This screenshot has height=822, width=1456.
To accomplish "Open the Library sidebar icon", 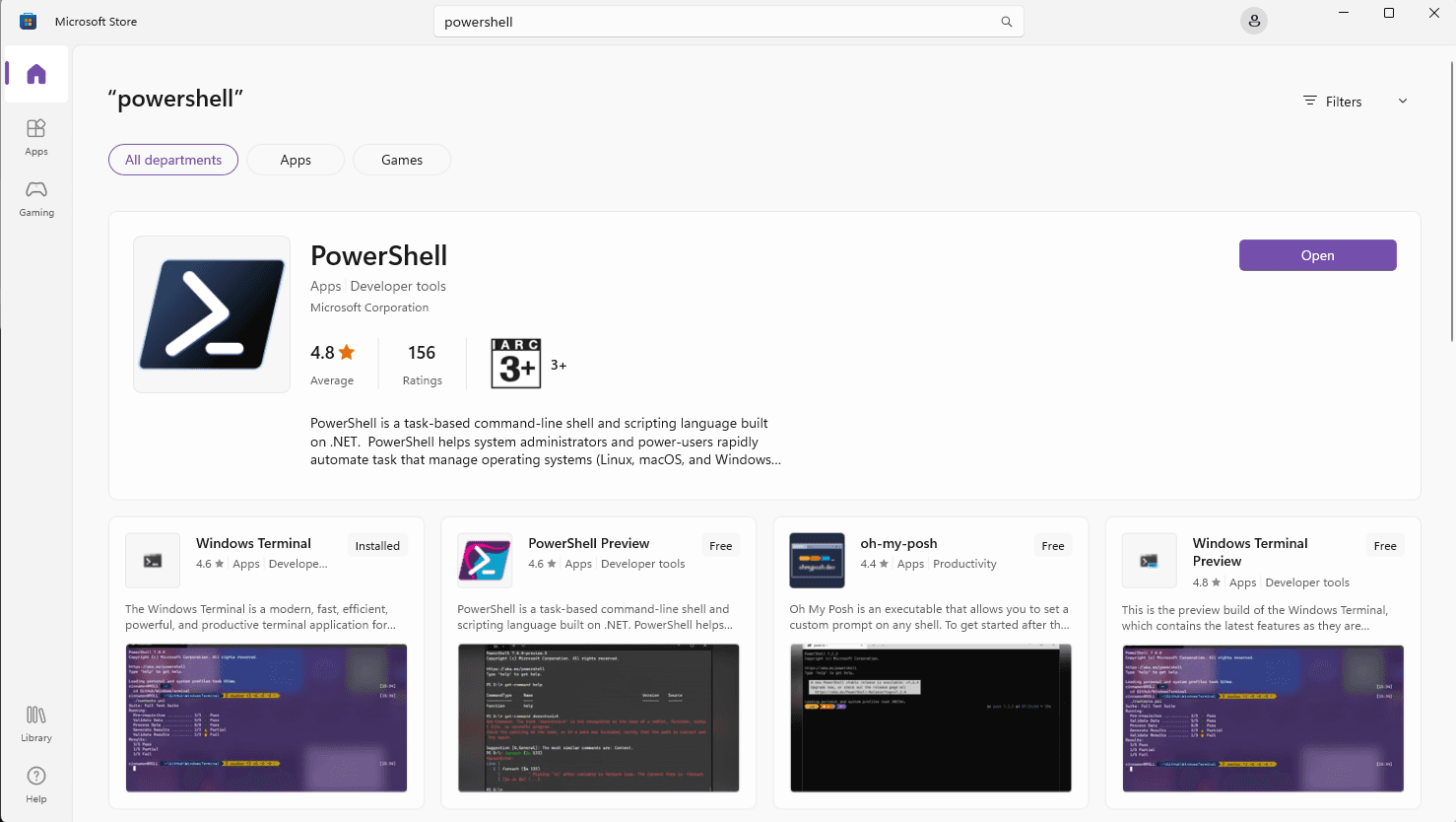I will (36, 723).
